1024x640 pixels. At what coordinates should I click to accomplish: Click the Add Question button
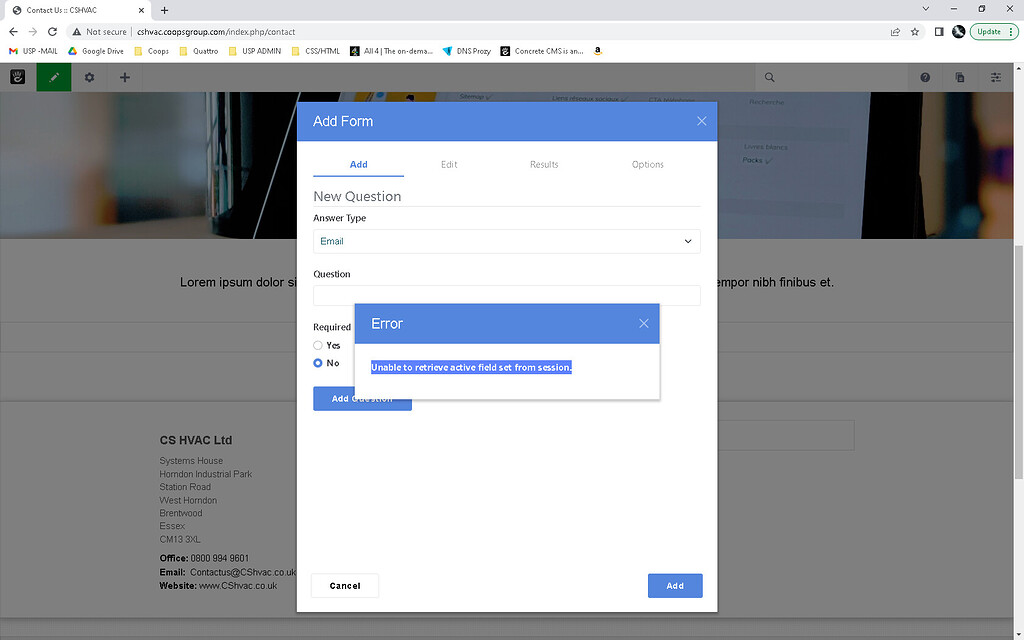tap(362, 398)
